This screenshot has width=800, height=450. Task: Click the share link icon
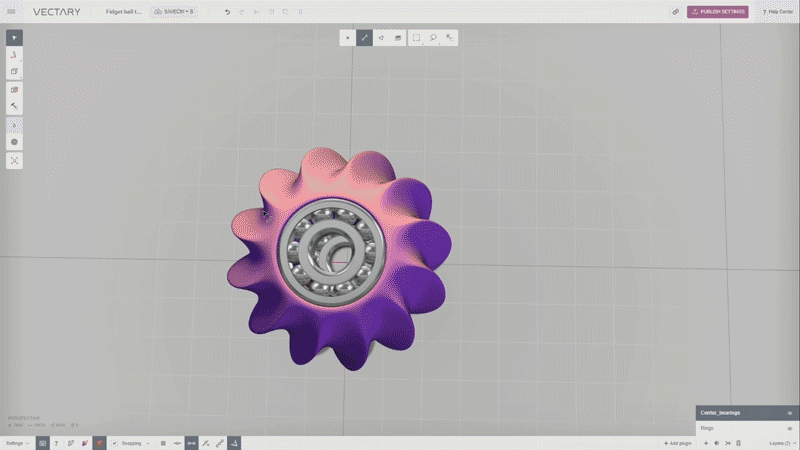[675, 12]
